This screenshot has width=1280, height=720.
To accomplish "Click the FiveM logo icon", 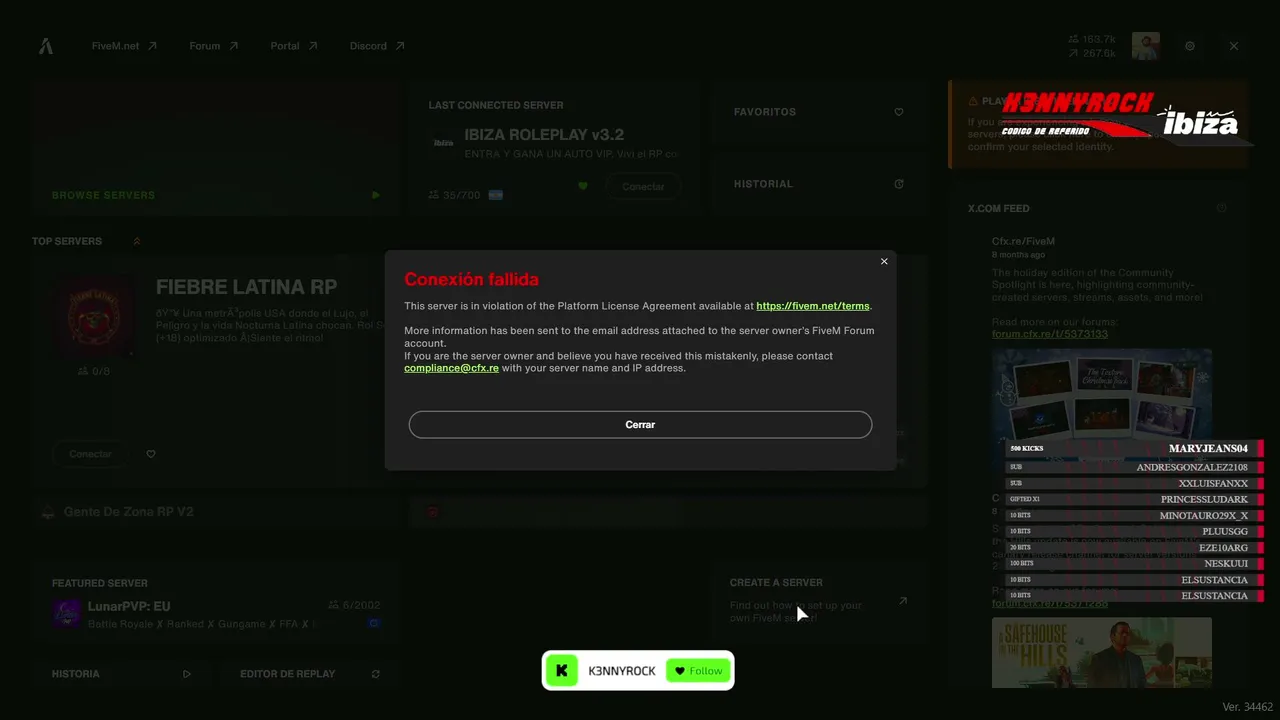I will (x=46, y=46).
